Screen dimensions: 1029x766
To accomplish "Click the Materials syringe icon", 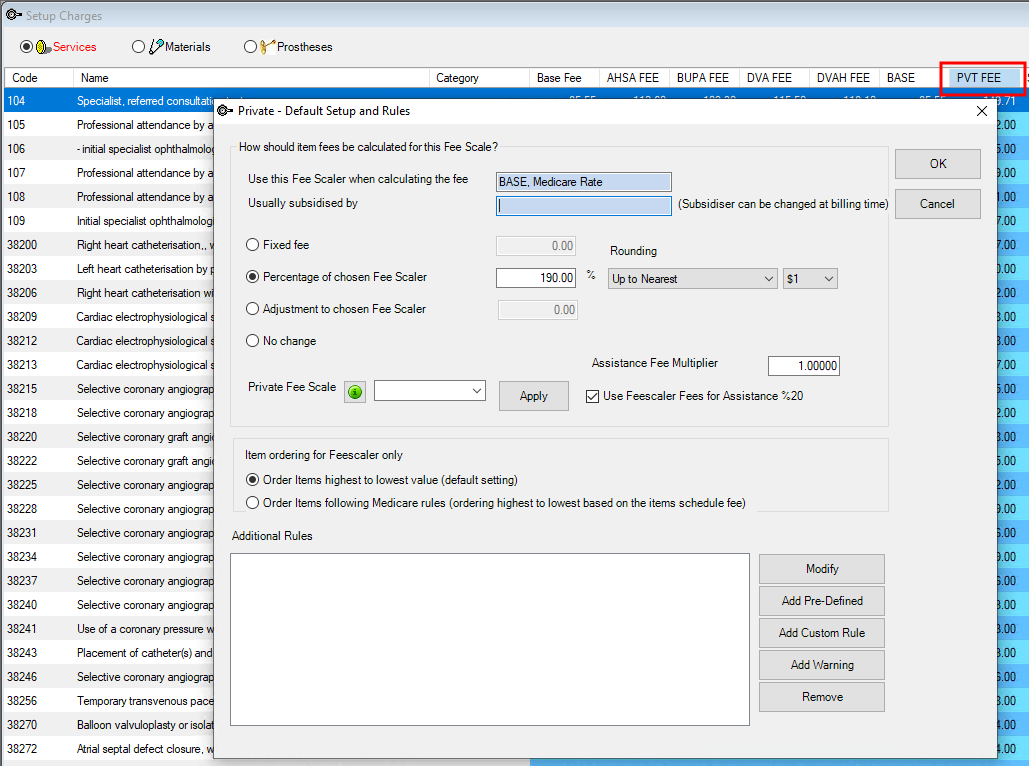I will 156,47.
